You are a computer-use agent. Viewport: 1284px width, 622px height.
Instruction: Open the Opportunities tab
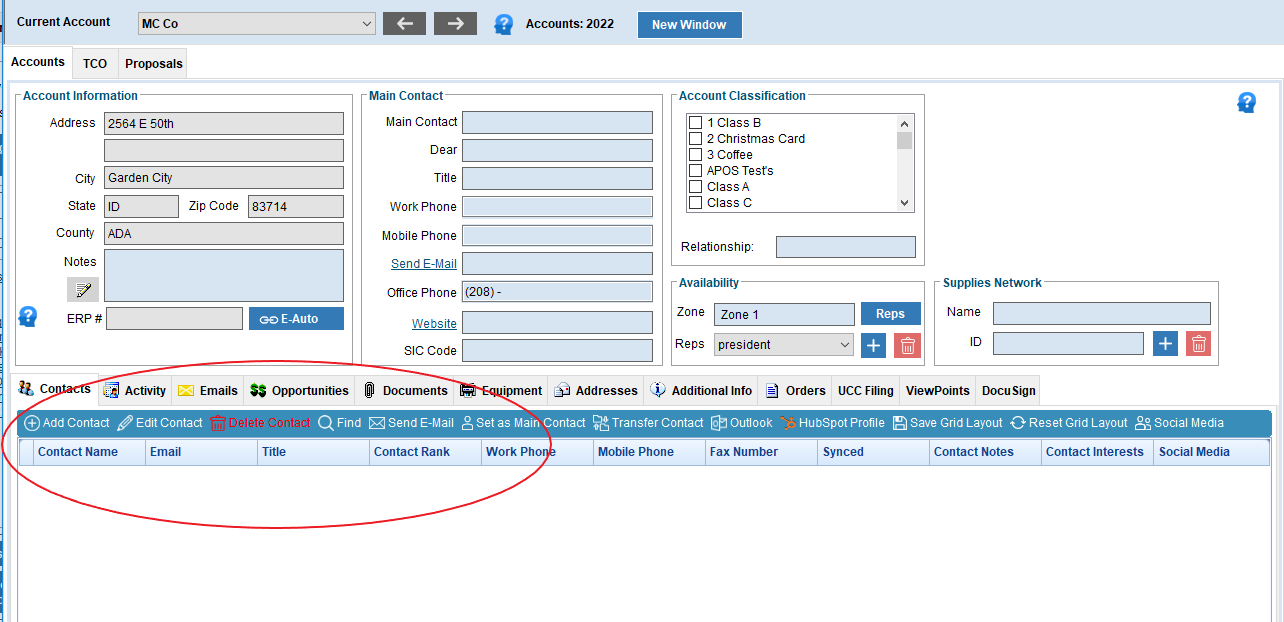300,391
